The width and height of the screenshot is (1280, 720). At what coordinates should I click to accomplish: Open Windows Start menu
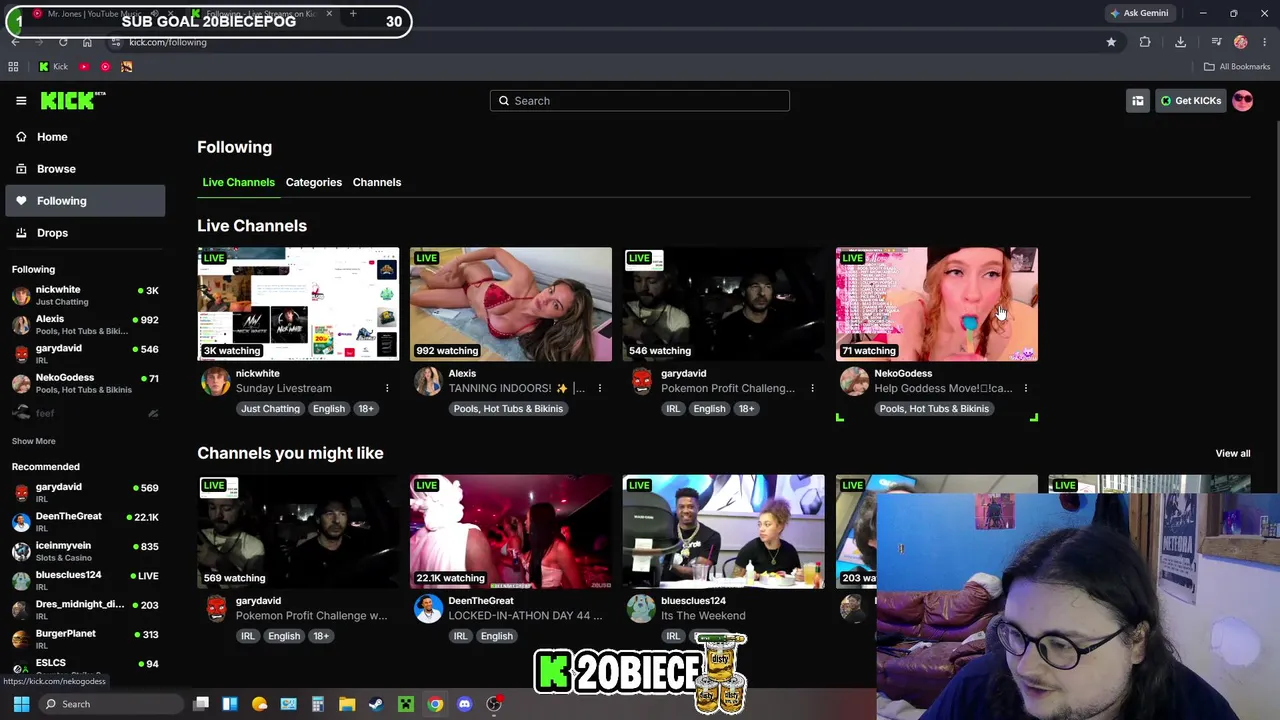(x=21, y=704)
